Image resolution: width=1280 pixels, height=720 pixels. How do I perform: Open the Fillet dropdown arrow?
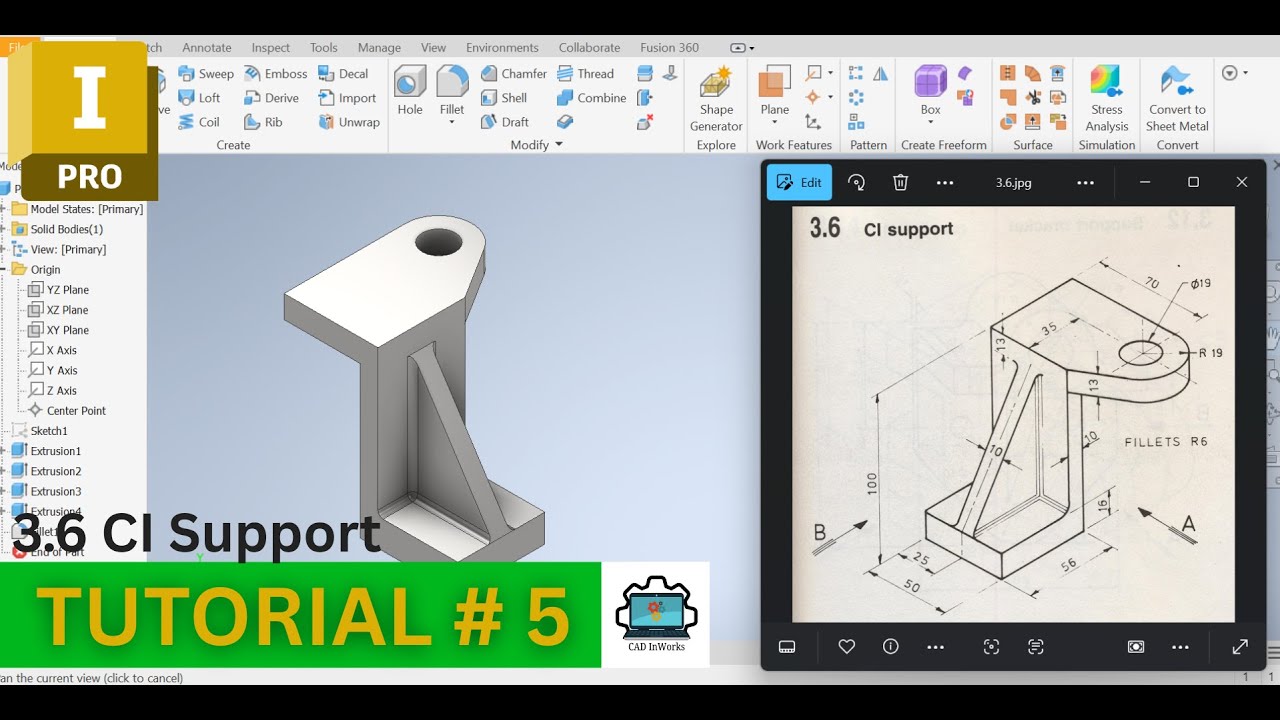point(452,122)
